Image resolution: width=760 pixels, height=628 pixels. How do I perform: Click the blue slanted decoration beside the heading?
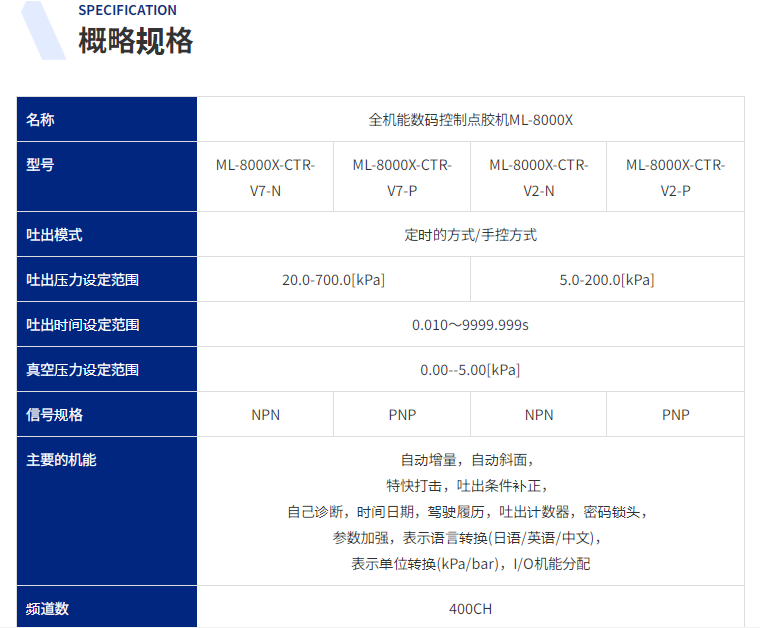click(43, 30)
